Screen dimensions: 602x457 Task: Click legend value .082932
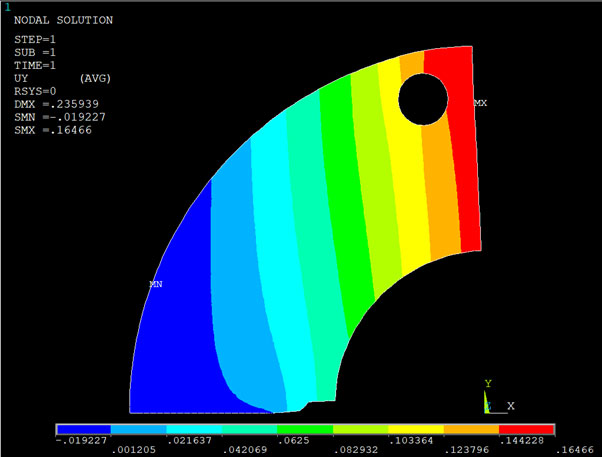pos(356,450)
